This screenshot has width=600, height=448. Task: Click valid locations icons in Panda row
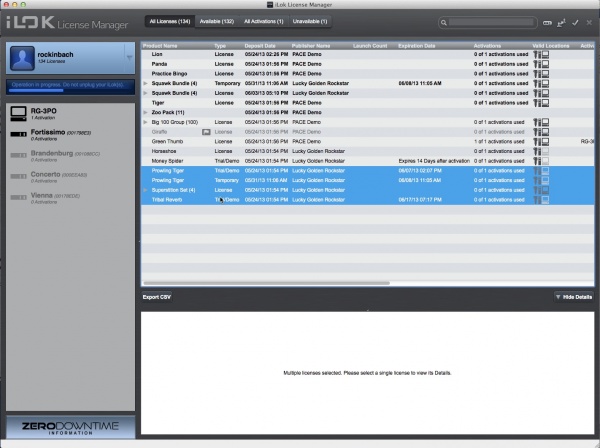tap(541, 64)
